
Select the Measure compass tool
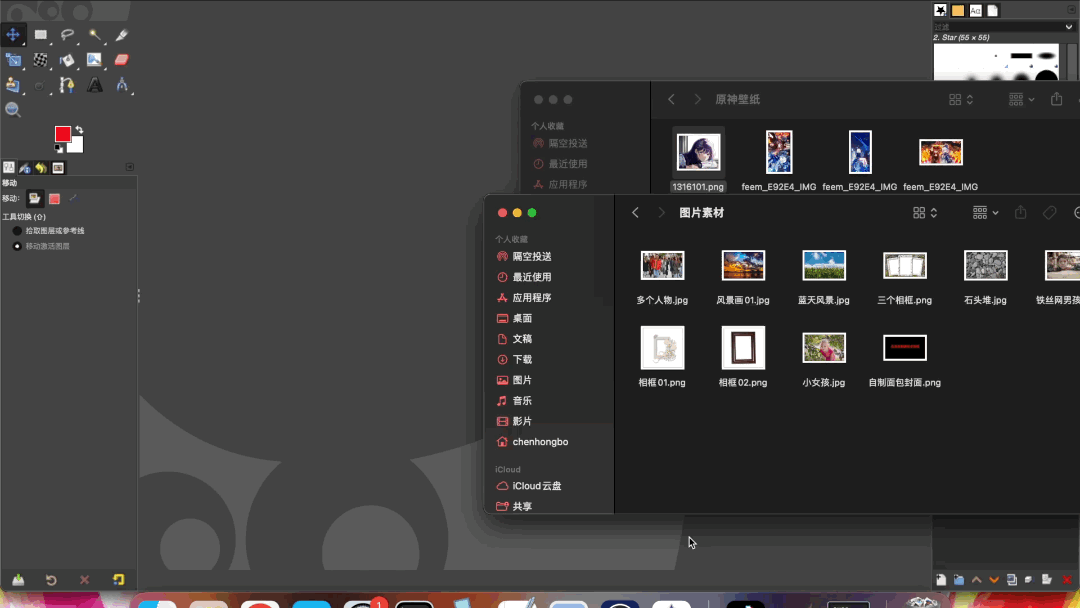pos(121,85)
